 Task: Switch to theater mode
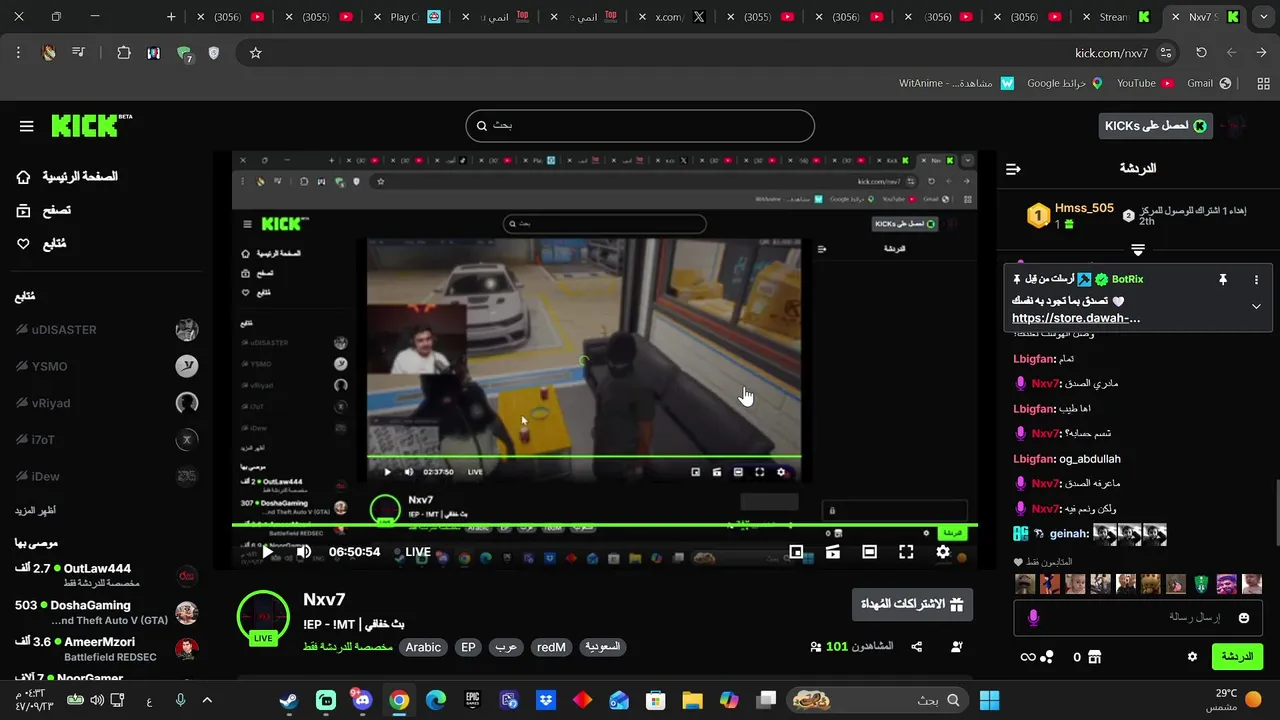[870, 552]
